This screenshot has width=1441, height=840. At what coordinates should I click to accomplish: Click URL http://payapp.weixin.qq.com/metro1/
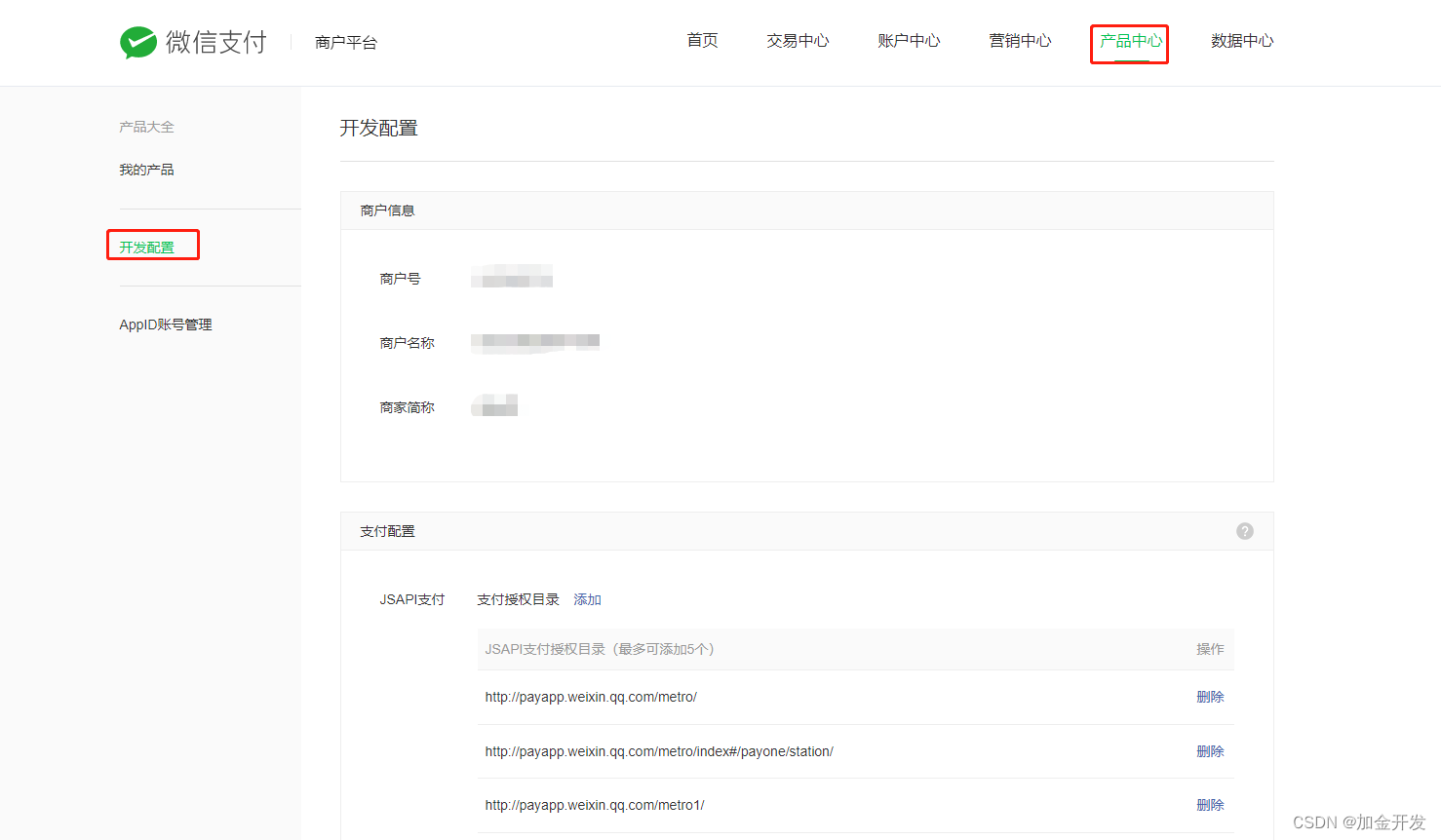pos(595,805)
